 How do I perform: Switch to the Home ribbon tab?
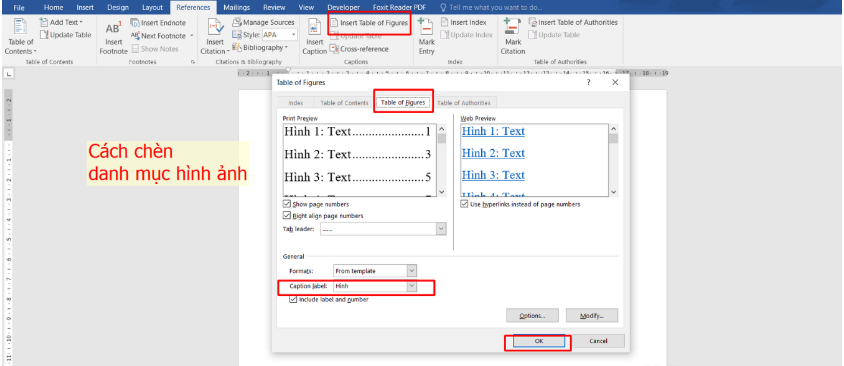[53, 8]
